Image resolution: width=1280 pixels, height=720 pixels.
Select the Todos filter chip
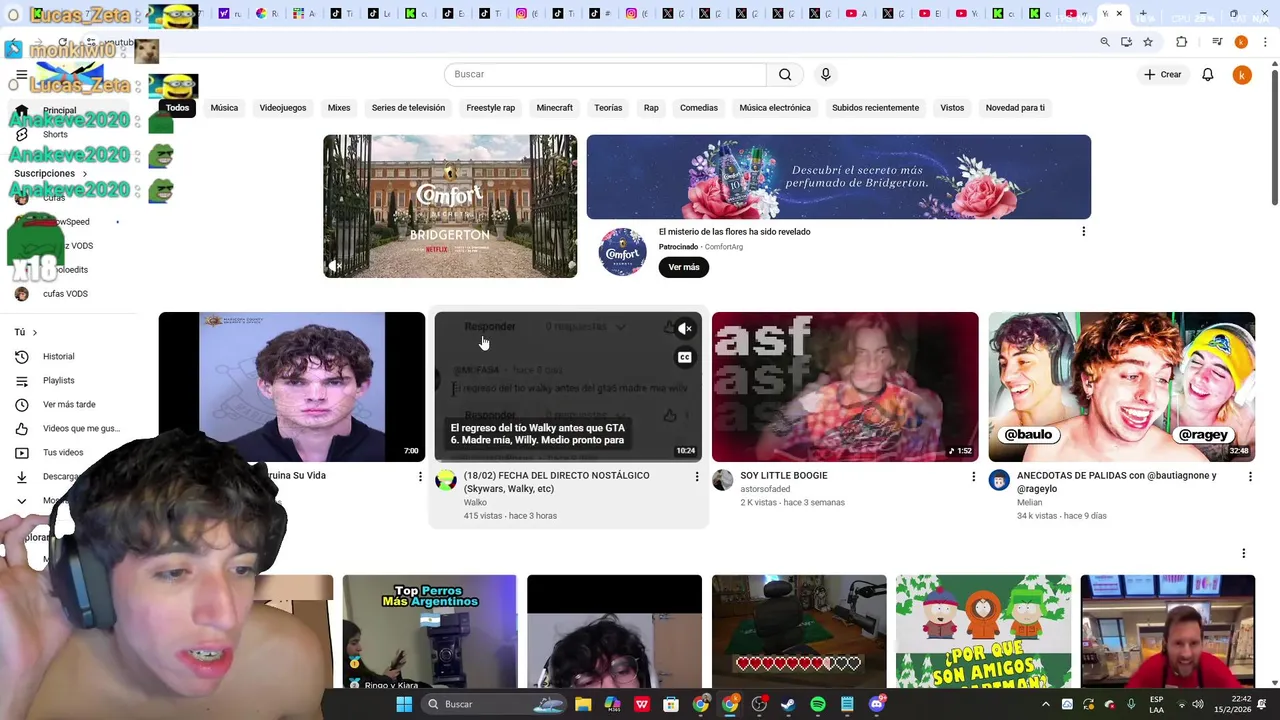pos(177,108)
